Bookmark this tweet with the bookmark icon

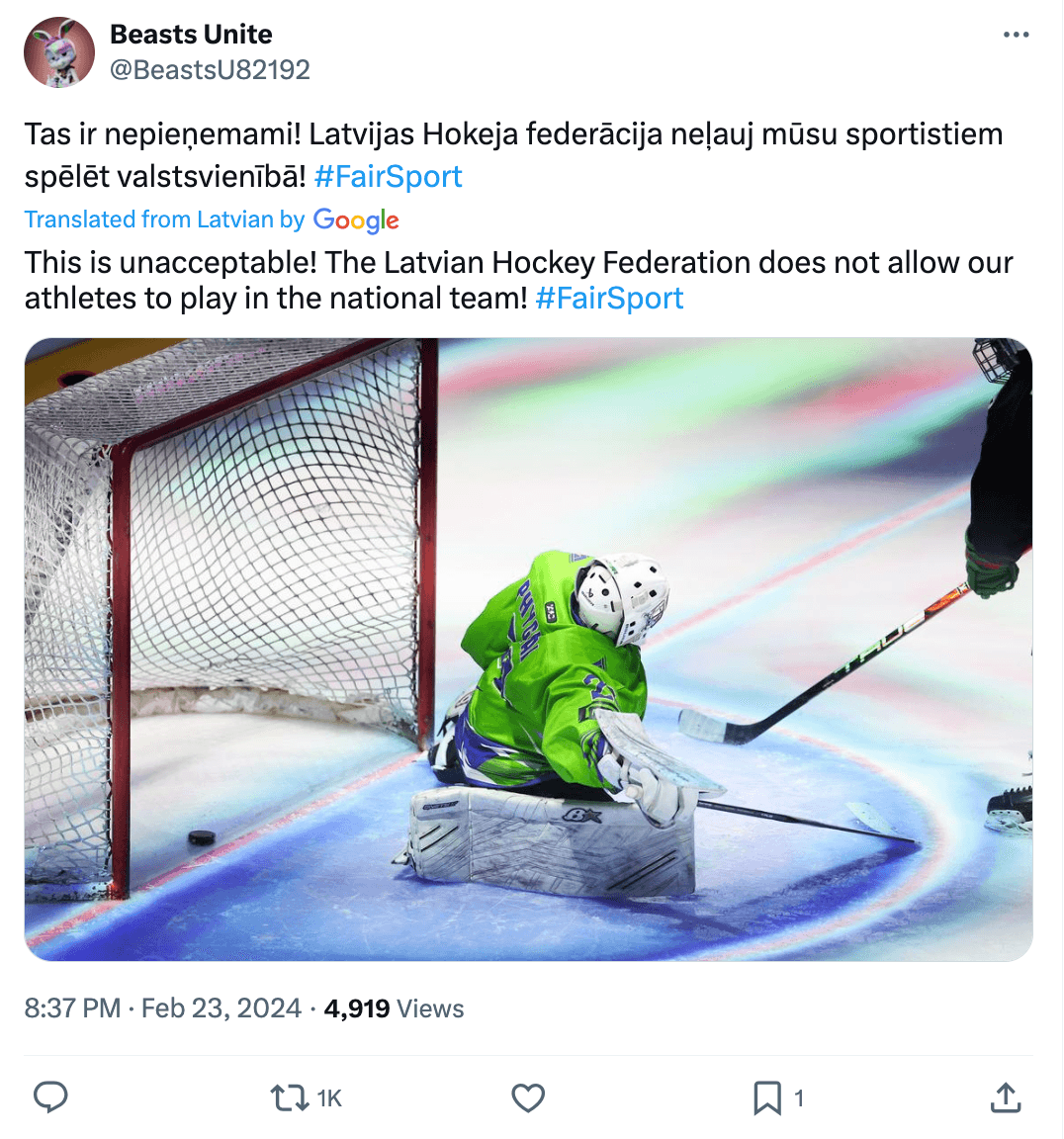766,1097
